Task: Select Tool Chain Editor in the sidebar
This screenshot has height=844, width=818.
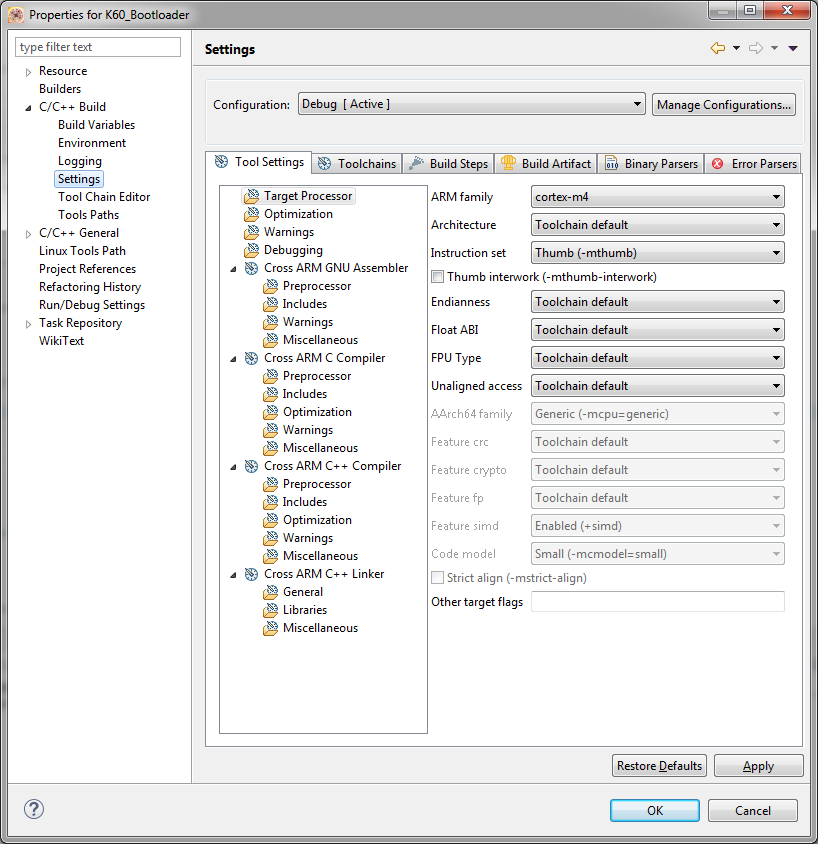Action: click(104, 197)
